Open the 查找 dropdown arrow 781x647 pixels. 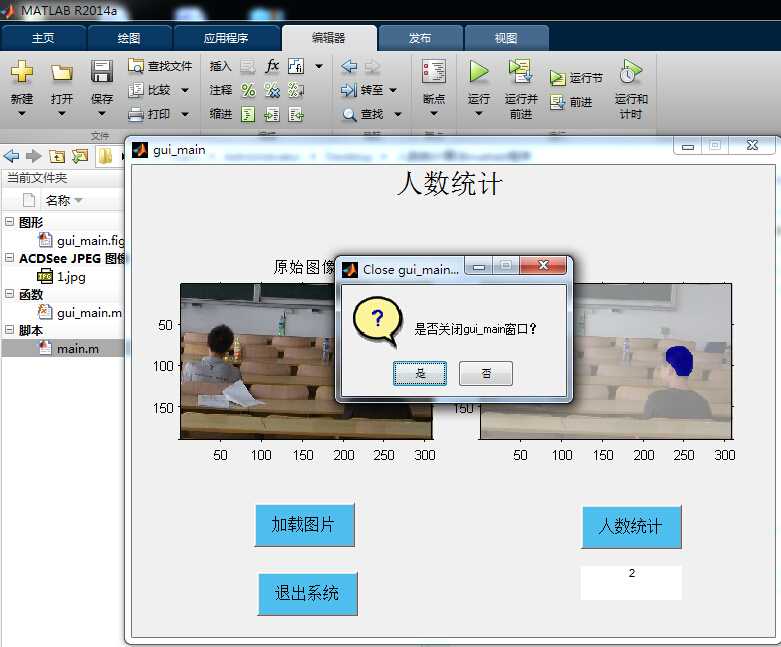click(397, 115)
